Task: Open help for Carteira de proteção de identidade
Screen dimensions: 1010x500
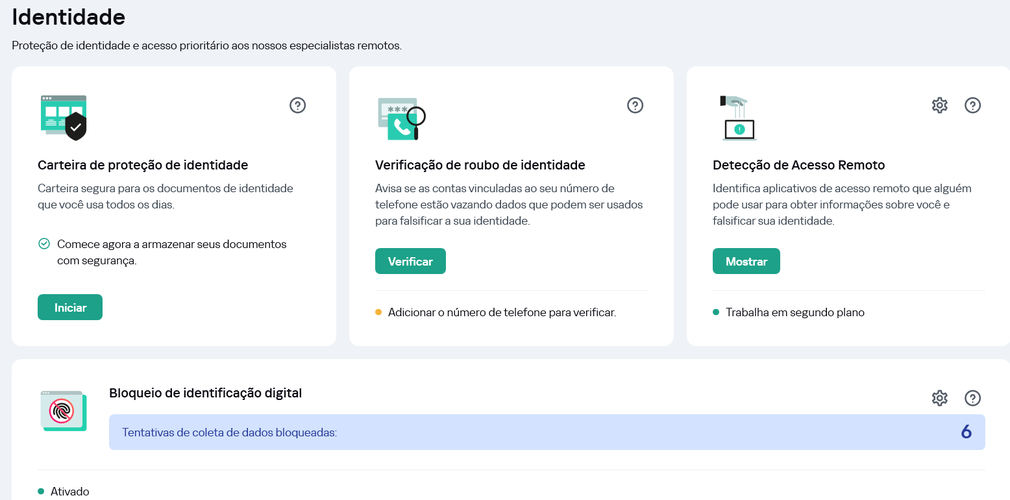Action: click(x=298, y=105)
